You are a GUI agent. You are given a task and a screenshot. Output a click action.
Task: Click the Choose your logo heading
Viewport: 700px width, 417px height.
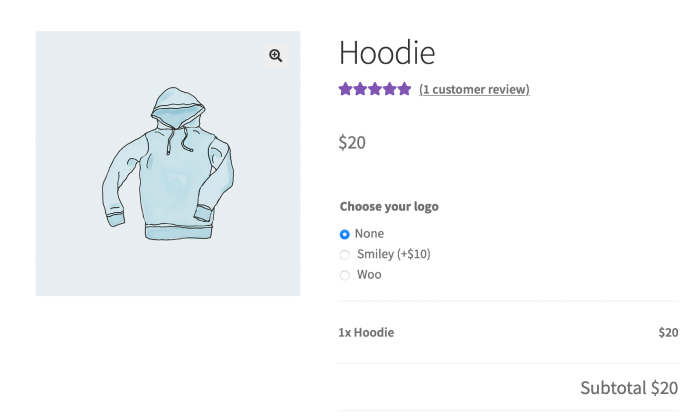(389, 207)
